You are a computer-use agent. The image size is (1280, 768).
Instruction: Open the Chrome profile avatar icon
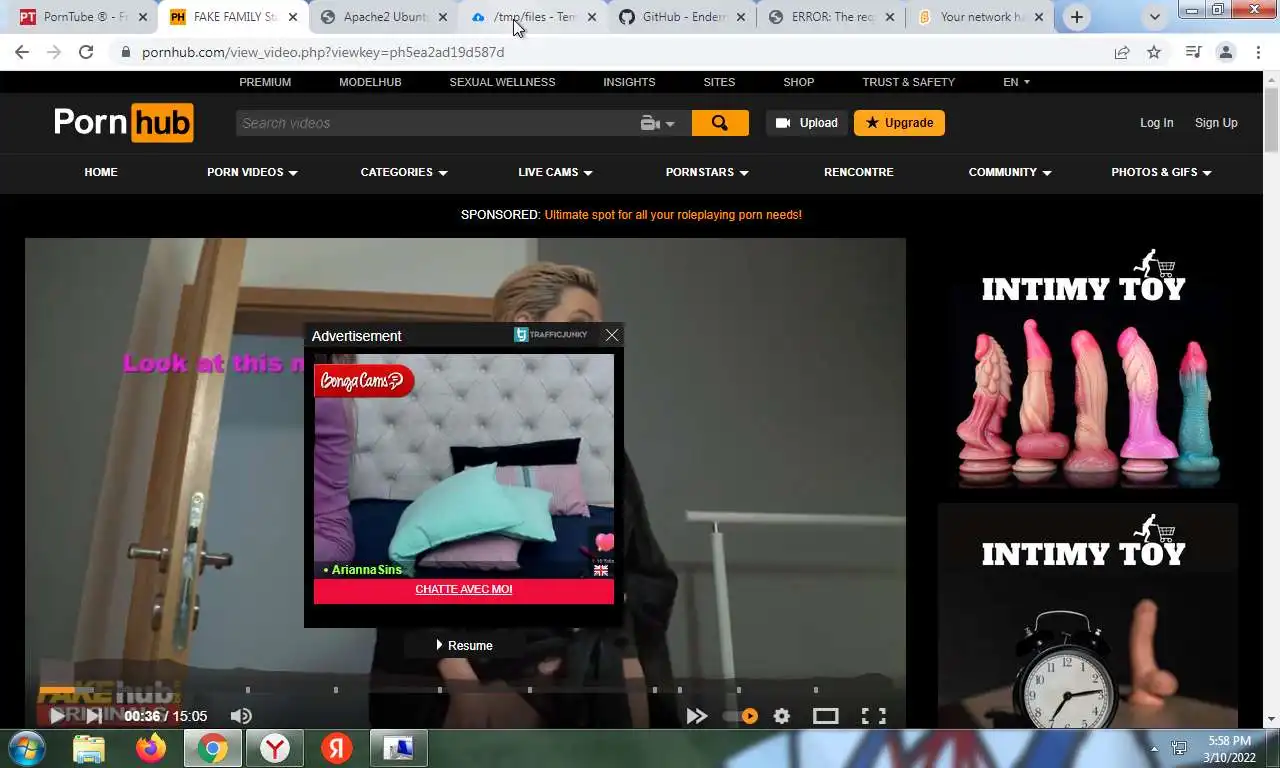pos(1226,52)
